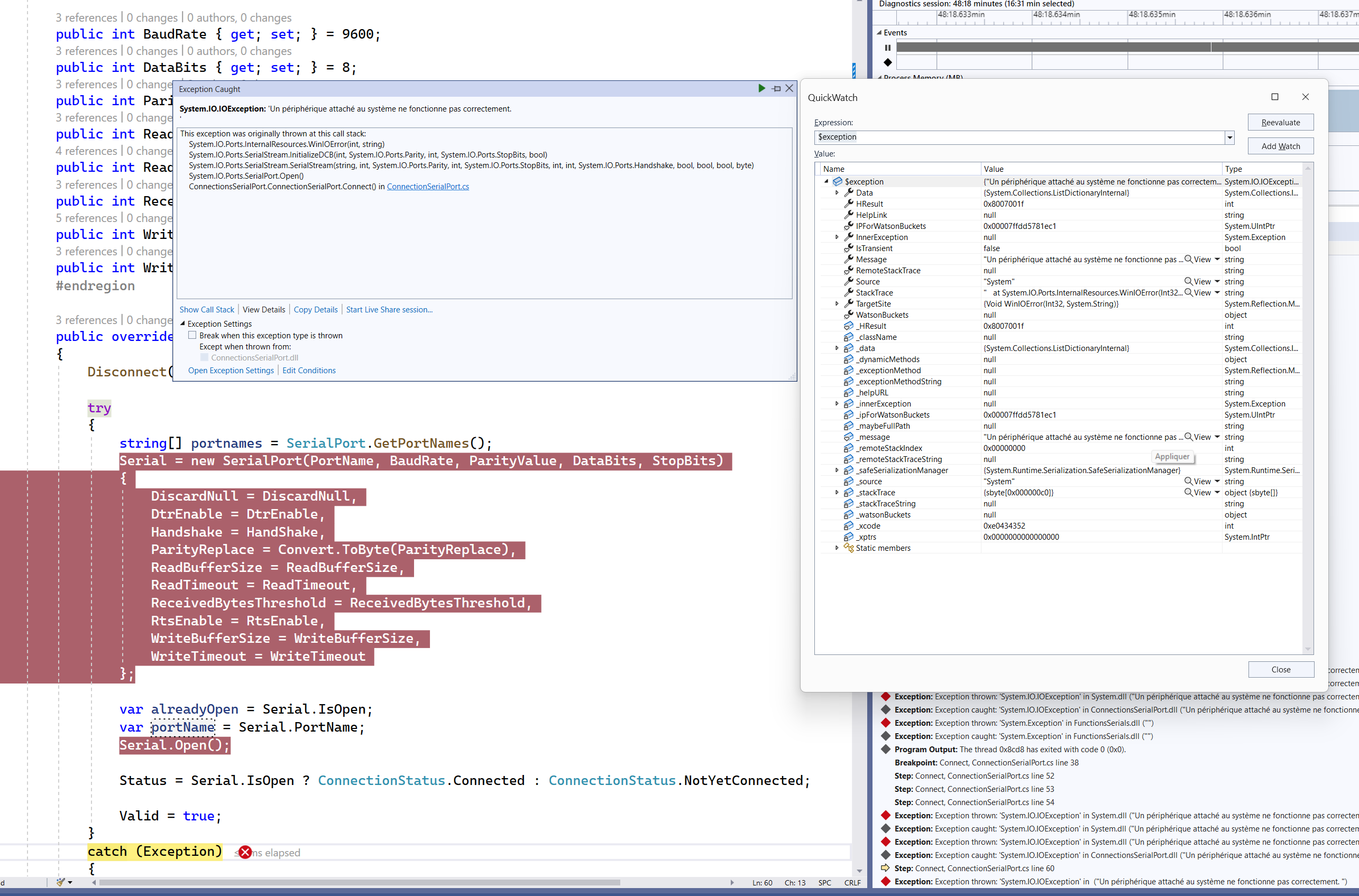
Task: Click the ConnectionSerialPort.cs link
Action: click(x=427, y=187)
